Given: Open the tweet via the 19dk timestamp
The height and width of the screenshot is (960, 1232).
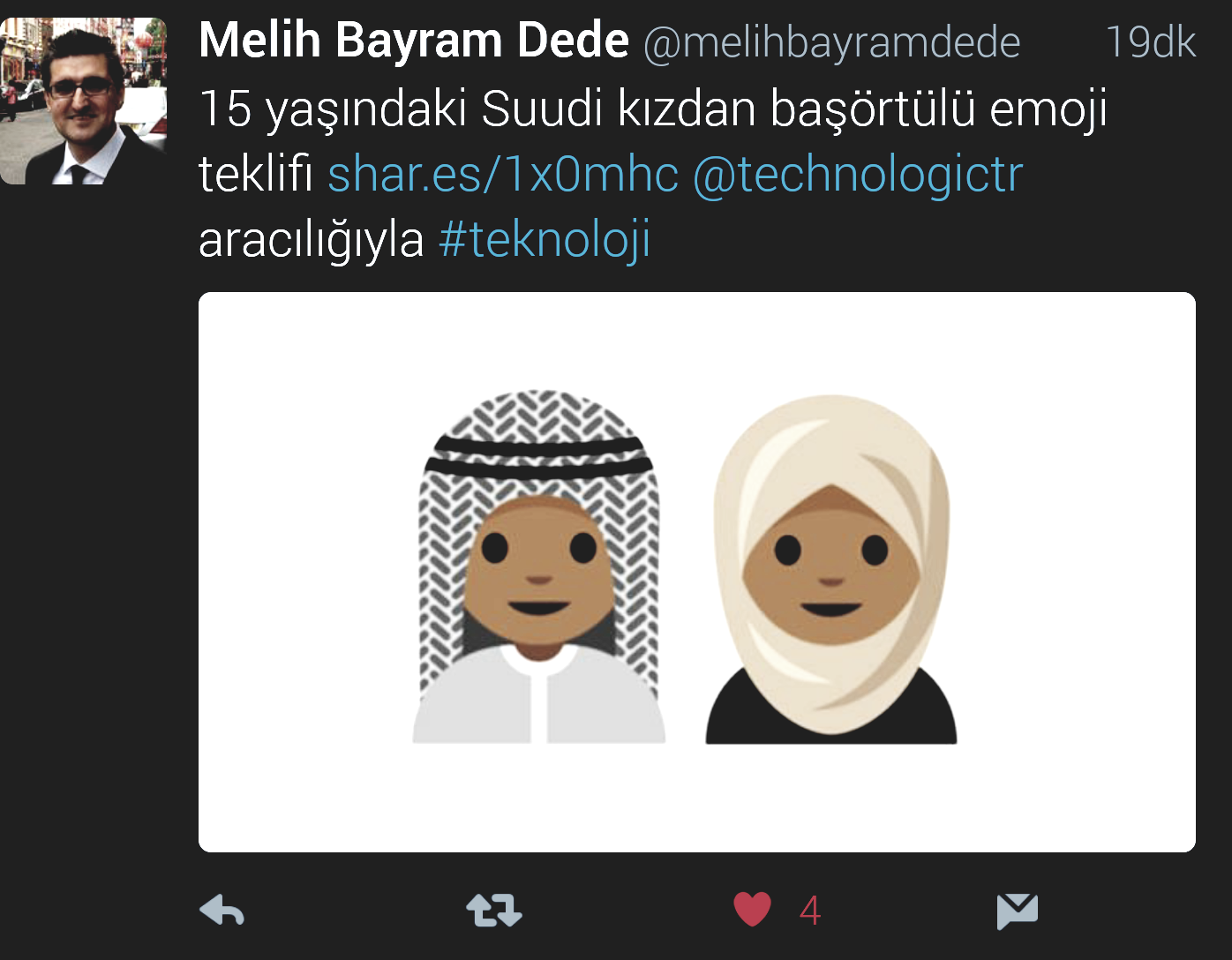Looking at the screenshot, I should [1150, 41].
